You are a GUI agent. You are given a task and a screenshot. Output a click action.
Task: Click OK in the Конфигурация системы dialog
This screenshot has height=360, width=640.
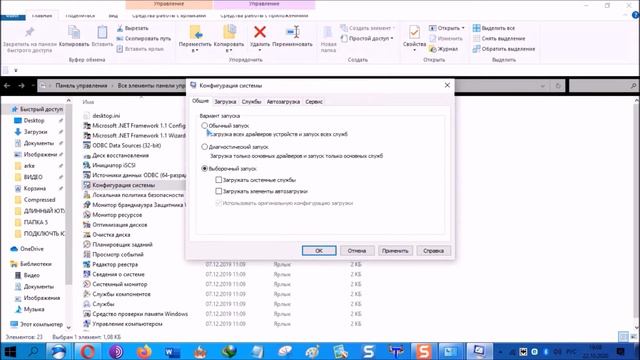click(x=319, y=251)
